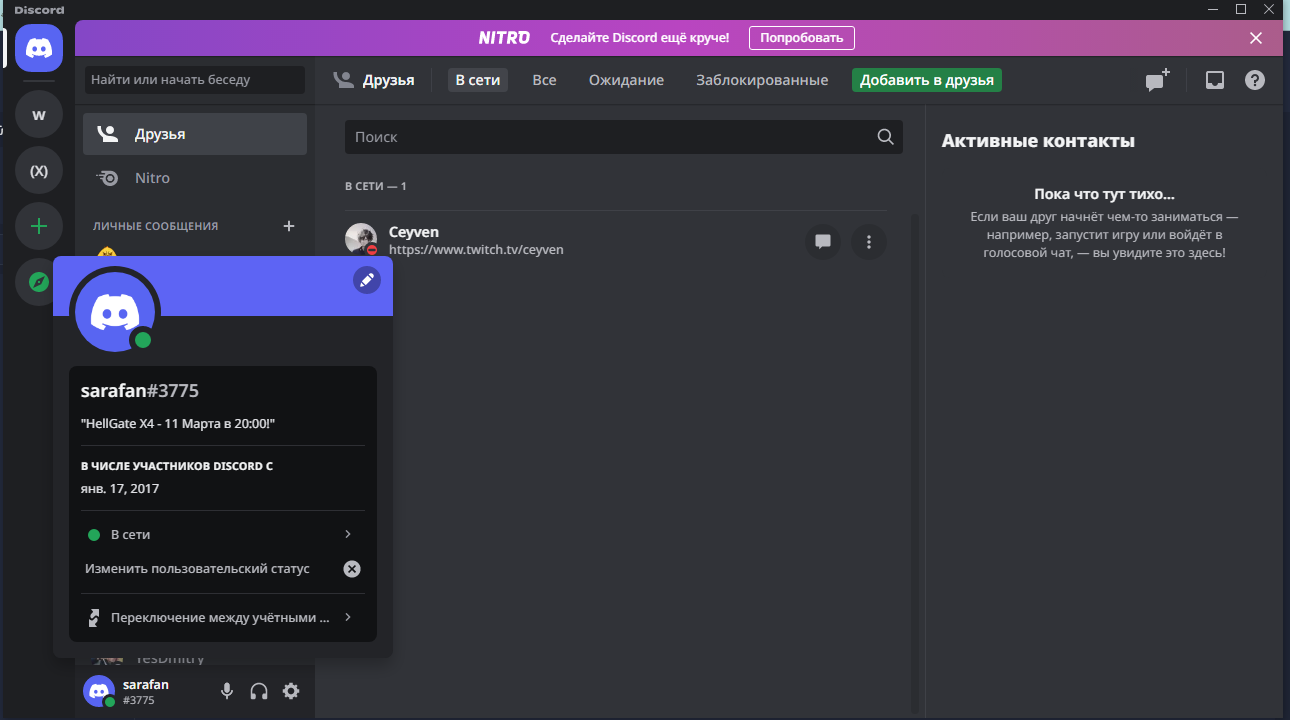This screenshot has width=1290, height=720.
Task: Edit profile with pencil icon
Action: click(367, 280)
